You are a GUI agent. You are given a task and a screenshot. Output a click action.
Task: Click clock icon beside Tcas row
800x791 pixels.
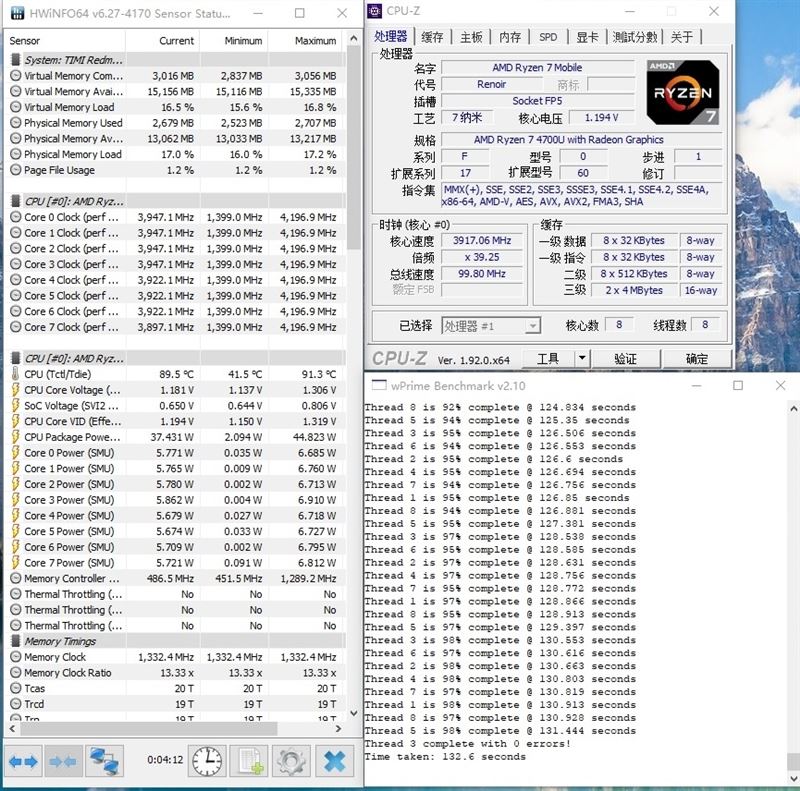16,688
